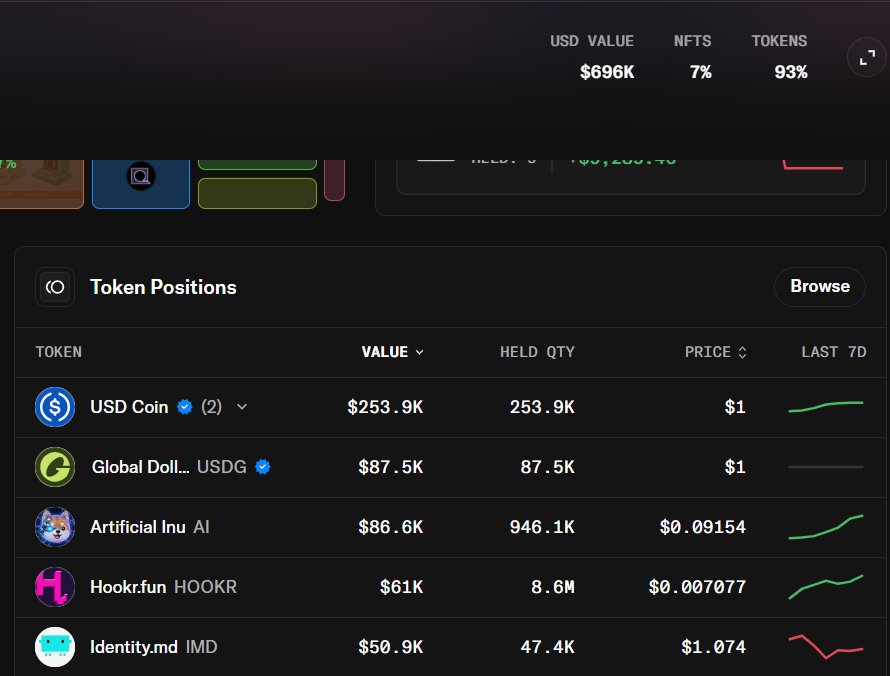Select the olive green treemap tile

coord(257,194)
